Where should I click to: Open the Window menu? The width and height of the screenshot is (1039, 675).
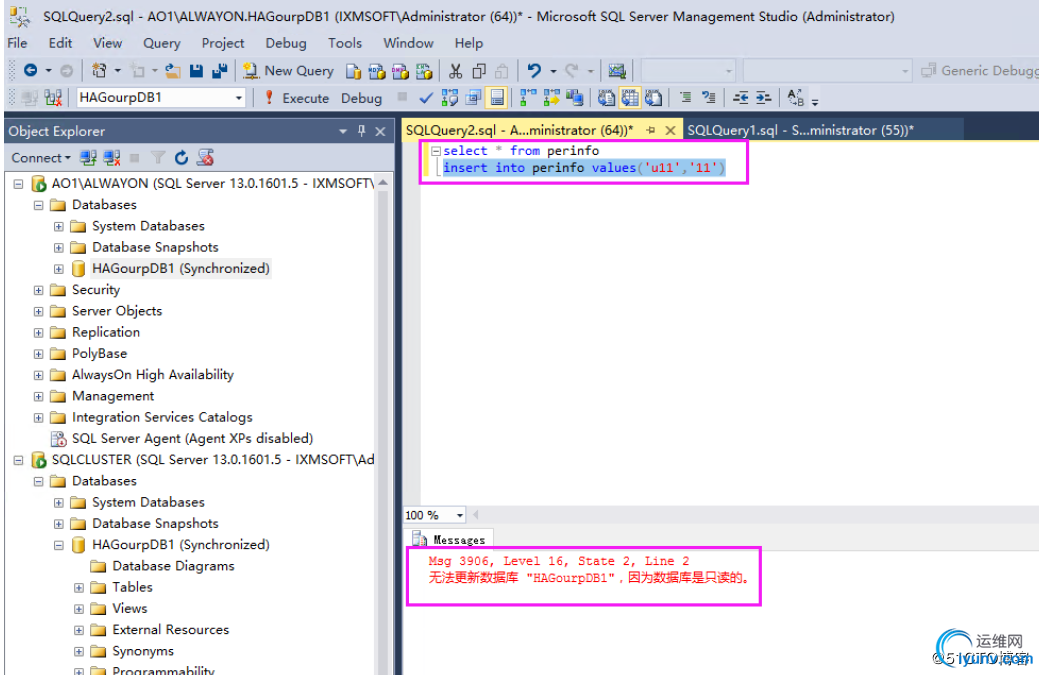[408, 43]
